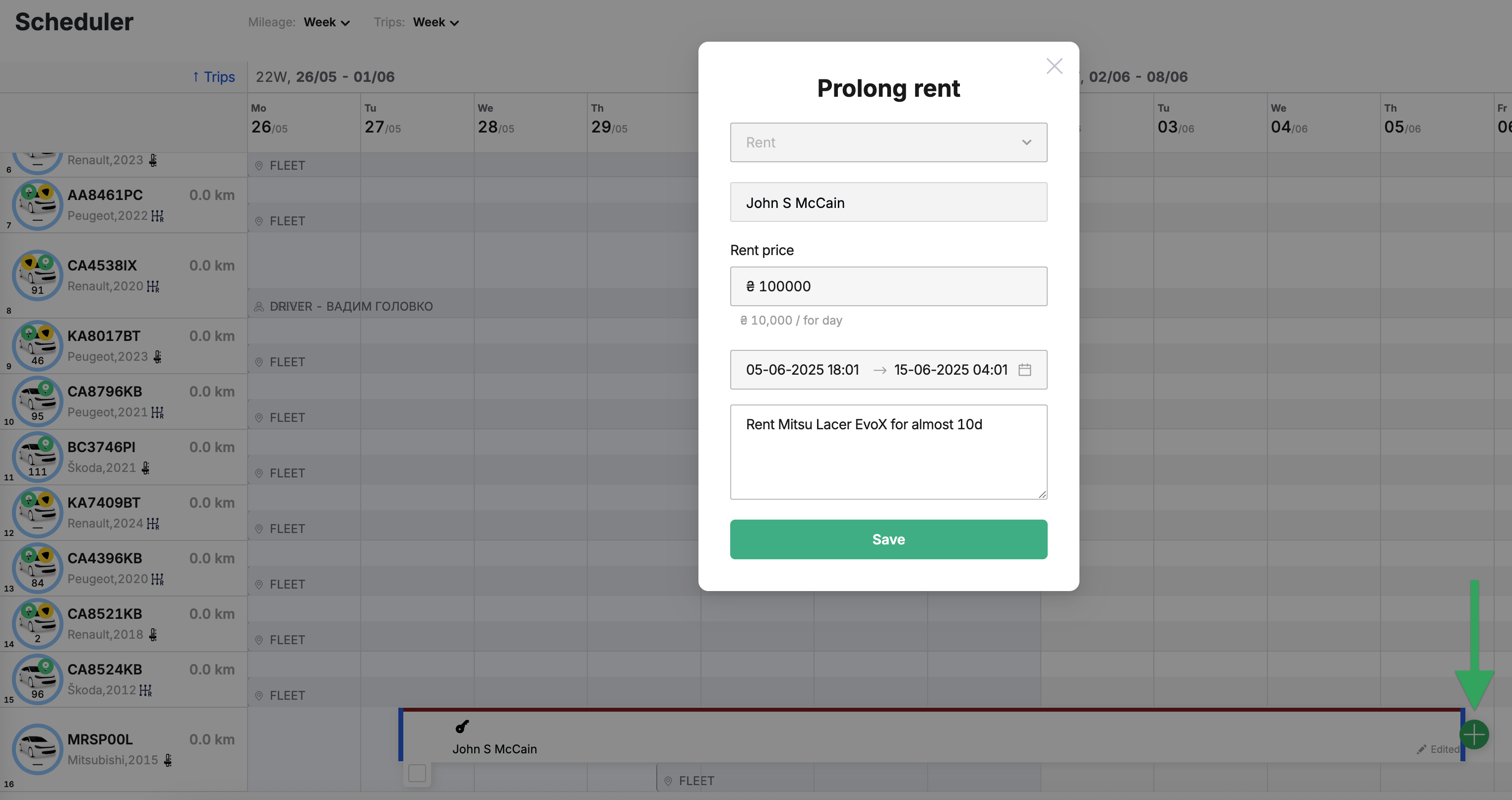
Task: Open KA8017BT car avatar
Action: pos(38,346)
